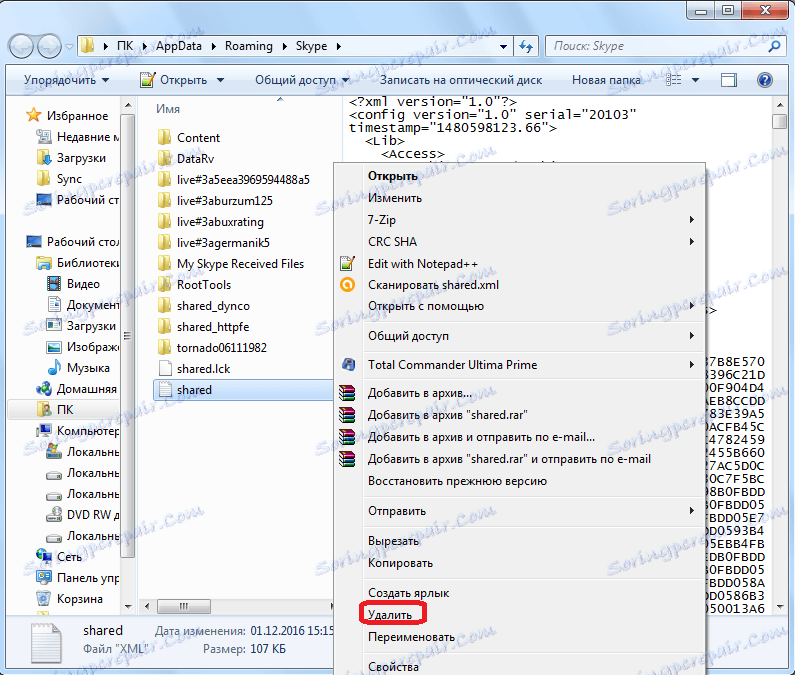This screenshot has height=675, width=795.
Task: Click the DVD RW drive icon
Action: (x=54, y=514)
